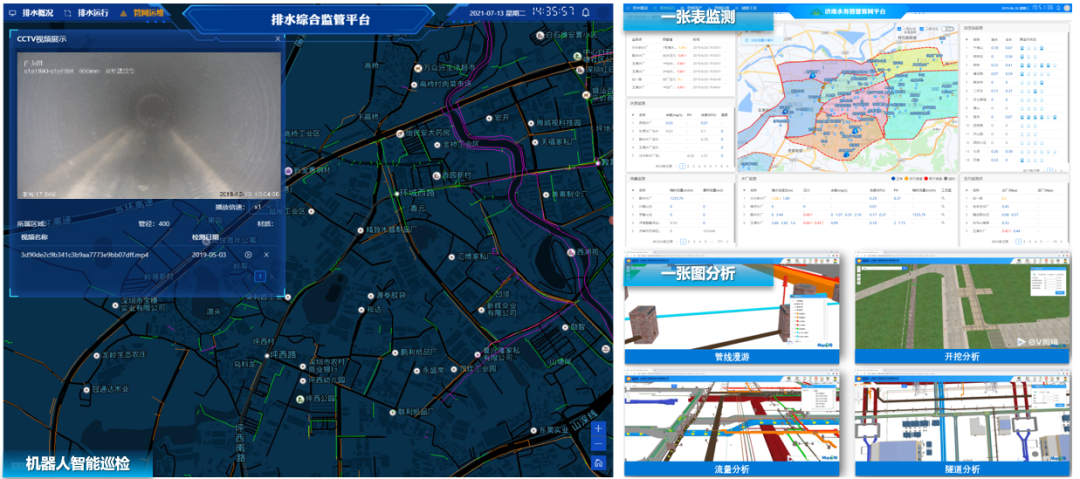
Task: Delete the 3d90de2c...mp4 video row
Action: 266,255
